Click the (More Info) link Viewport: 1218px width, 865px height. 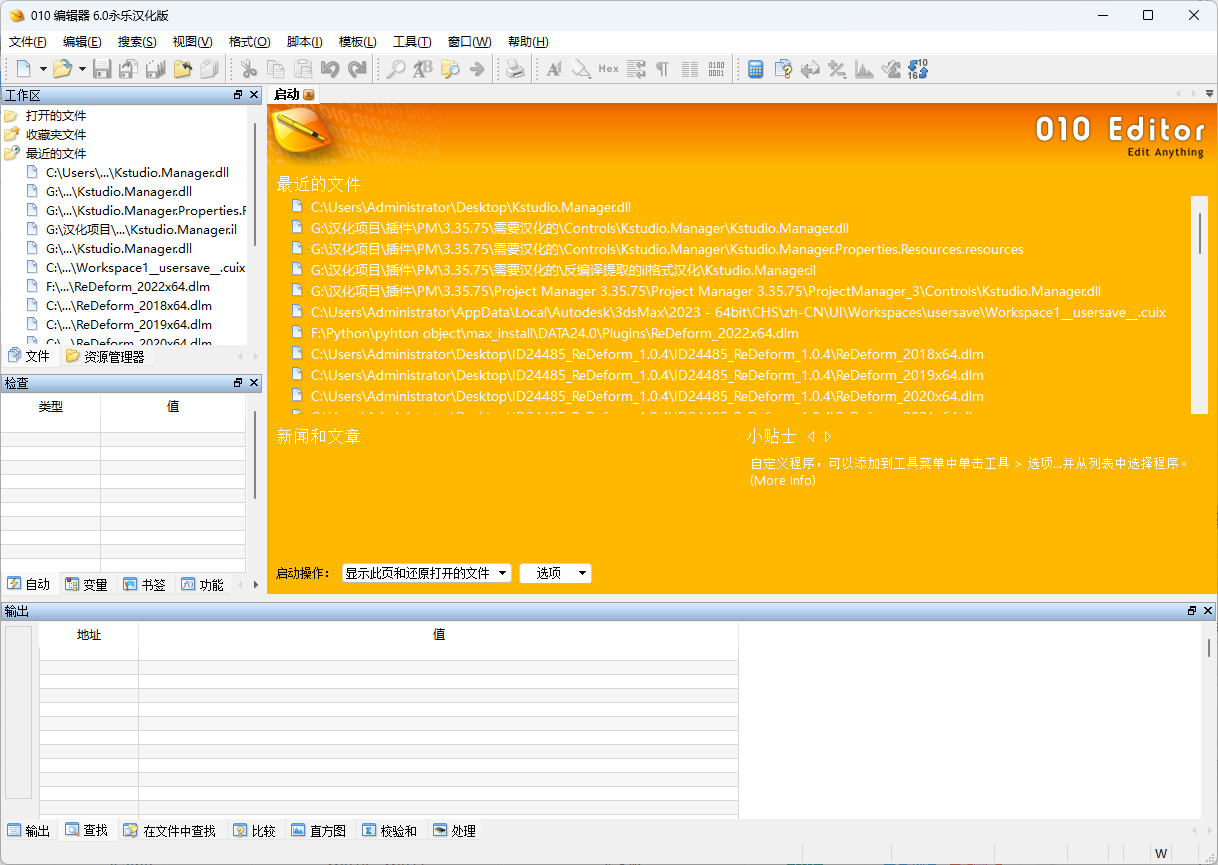(x=783, y=481)
